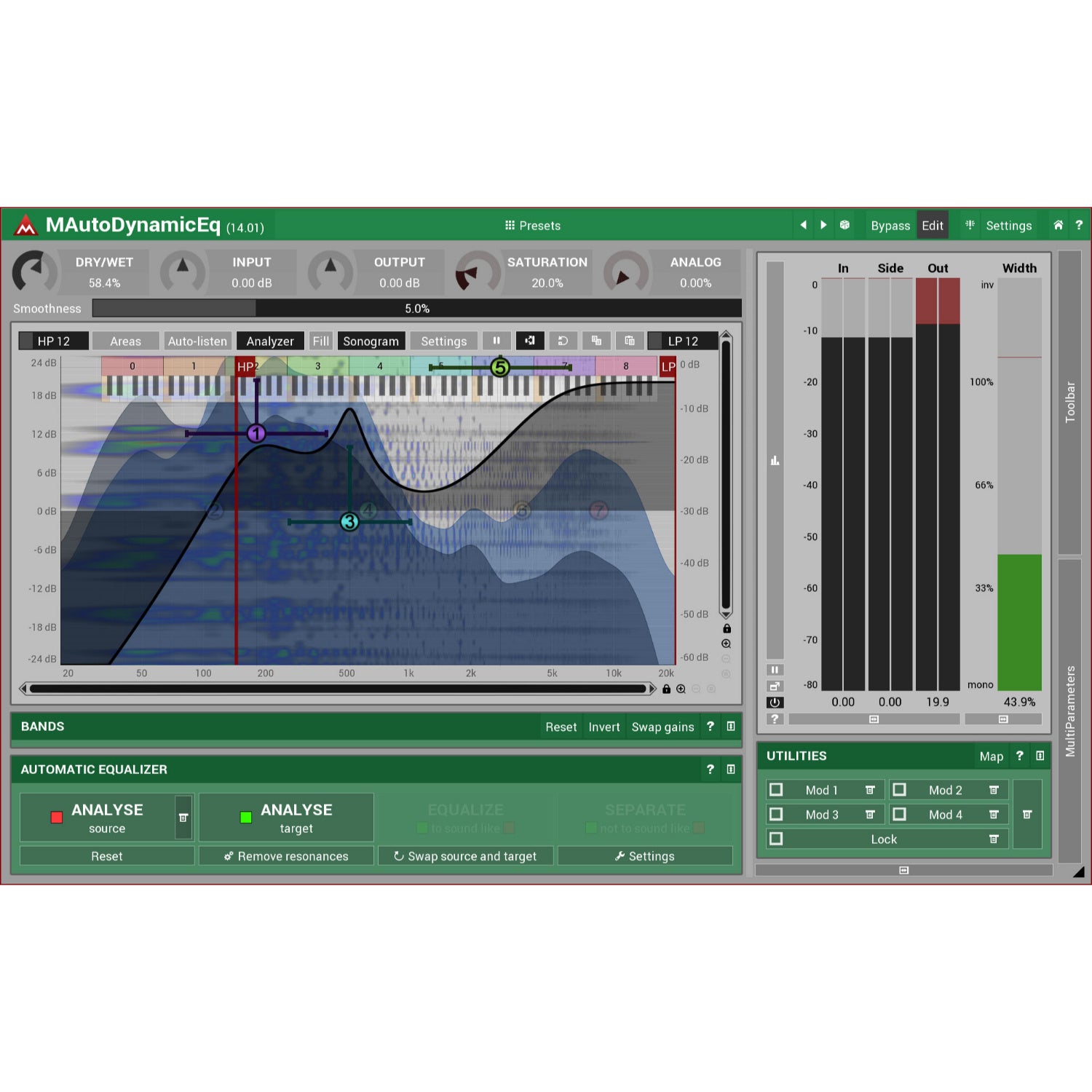Click the lock icon beside the horizontal zoom scrollbar

pyautogui.click(x=666, y=689)
